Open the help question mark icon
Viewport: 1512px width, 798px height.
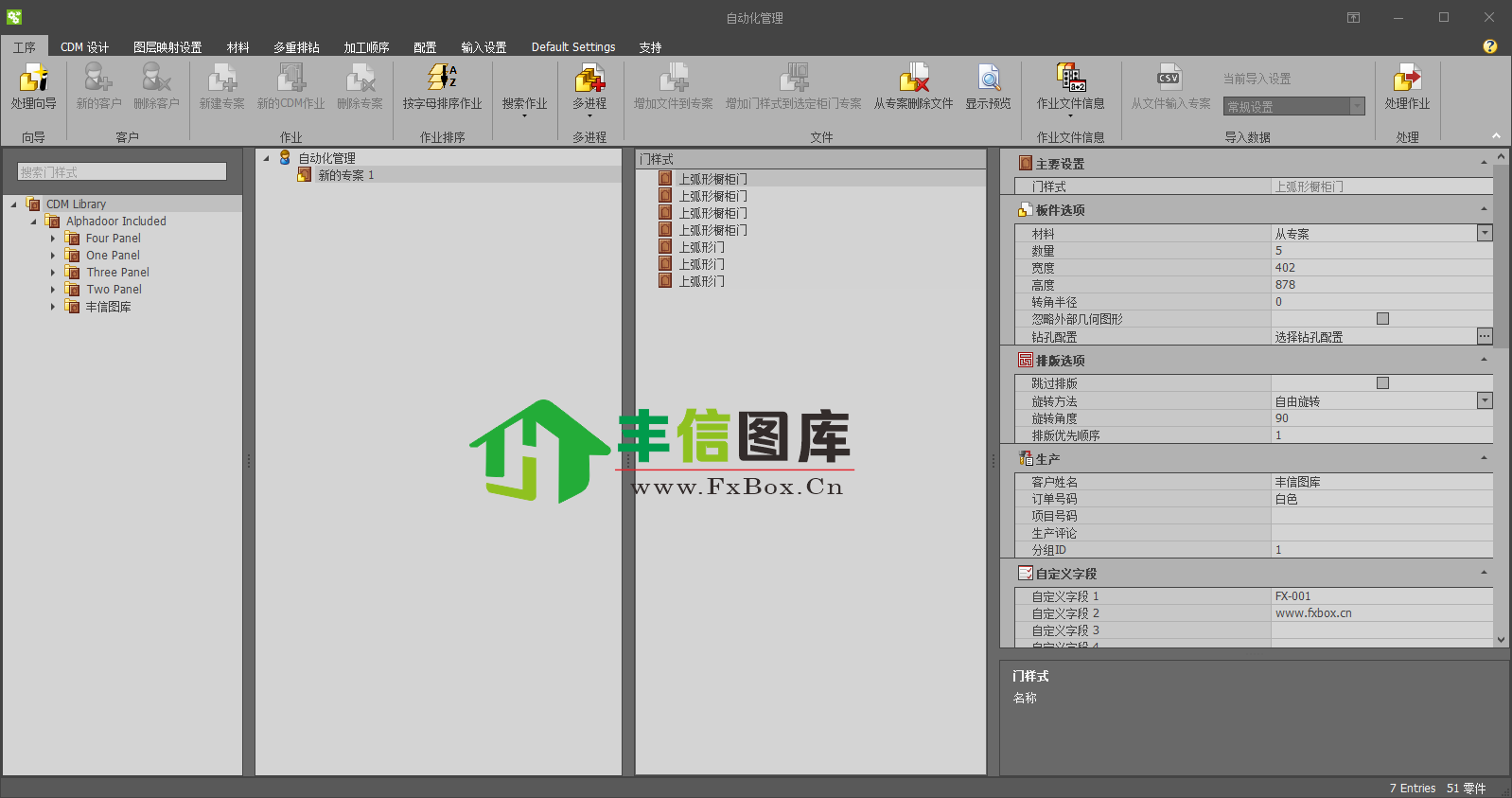1489,46
